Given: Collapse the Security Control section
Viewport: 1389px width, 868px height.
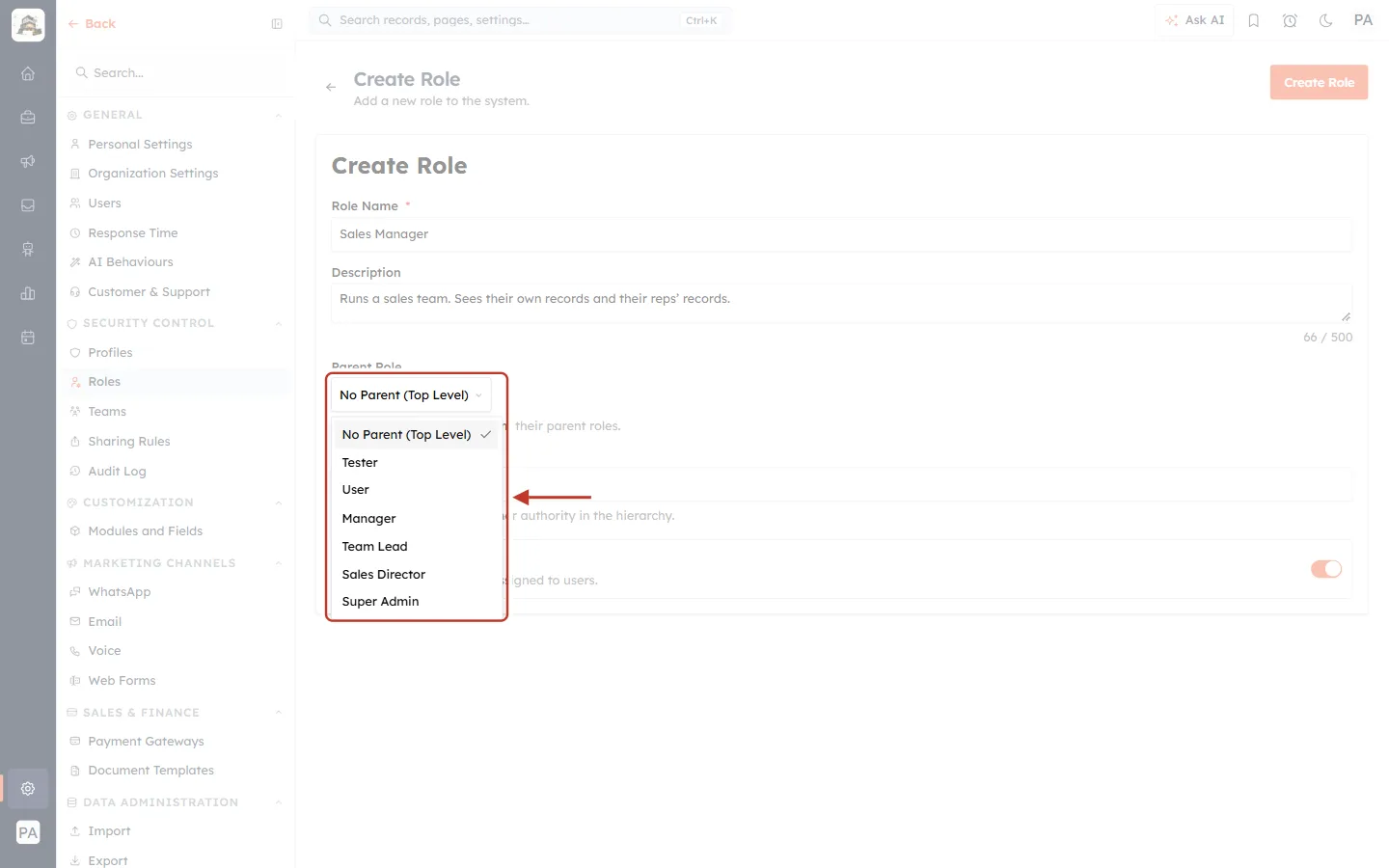Looking at the screenshot, I should (278, 323).
